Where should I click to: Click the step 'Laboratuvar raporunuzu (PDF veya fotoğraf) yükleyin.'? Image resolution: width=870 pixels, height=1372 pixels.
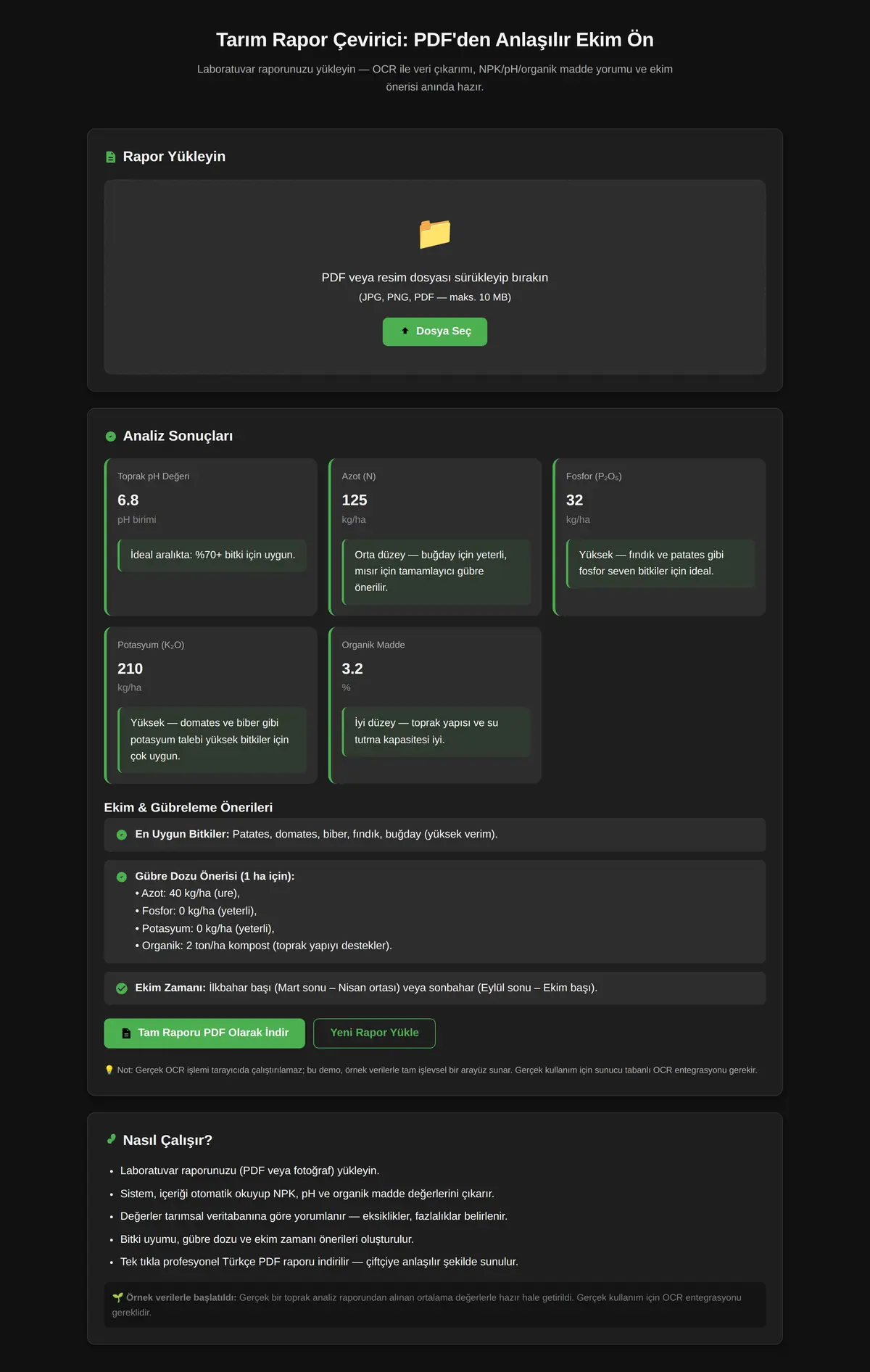250,1171
